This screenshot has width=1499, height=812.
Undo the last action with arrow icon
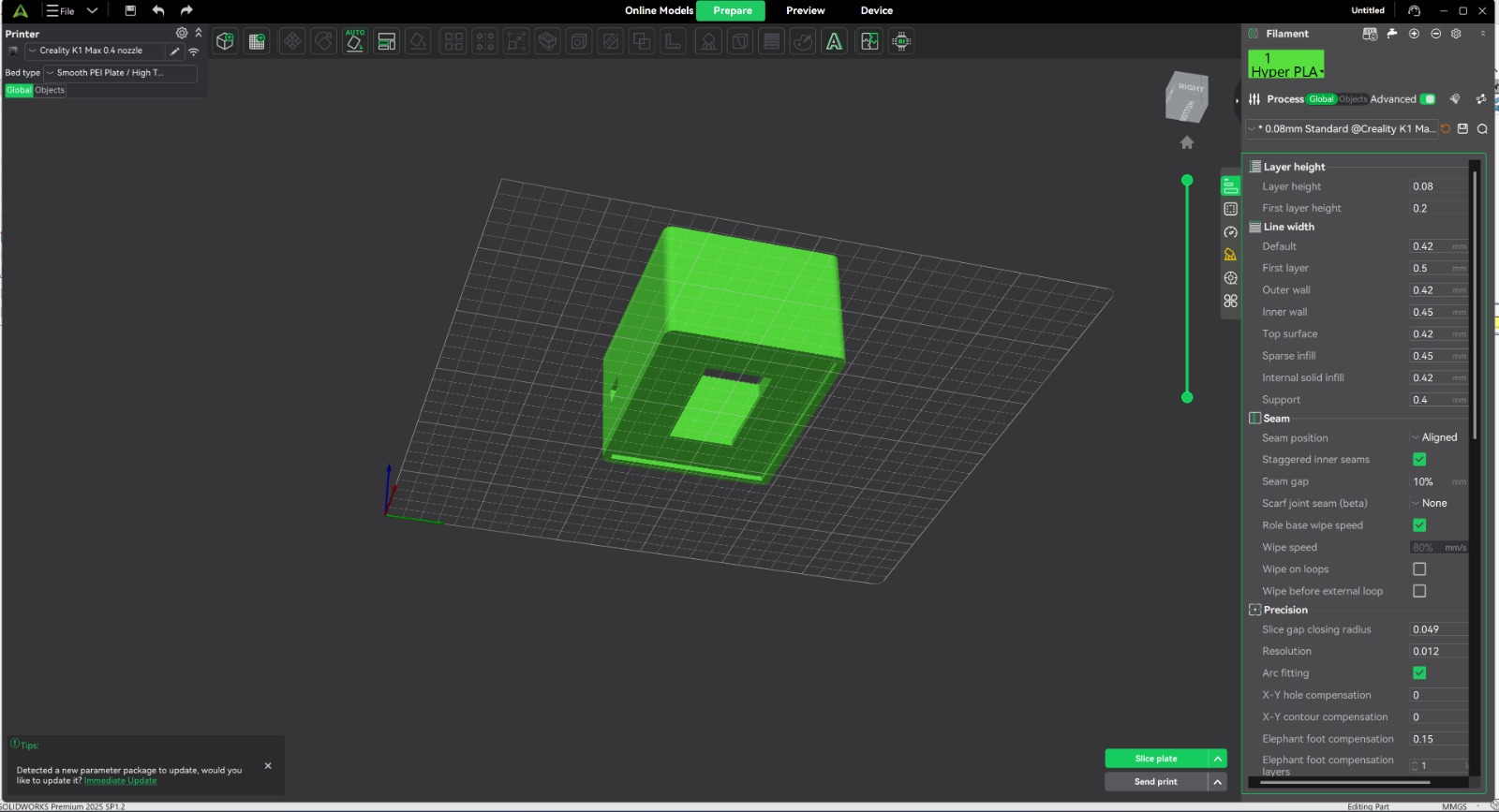coord(158,10)
